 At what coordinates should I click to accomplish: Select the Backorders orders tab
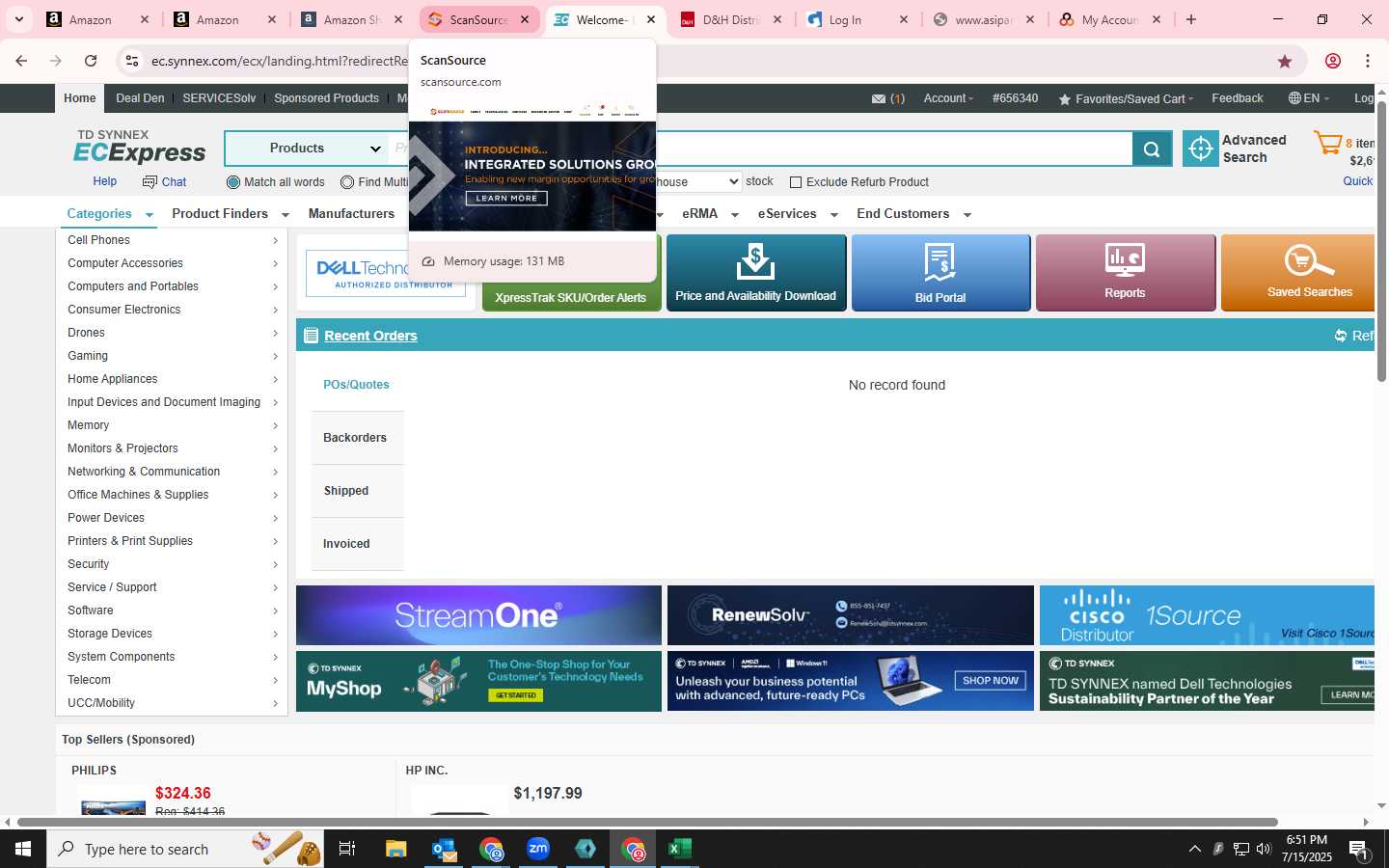coord(355,438)
